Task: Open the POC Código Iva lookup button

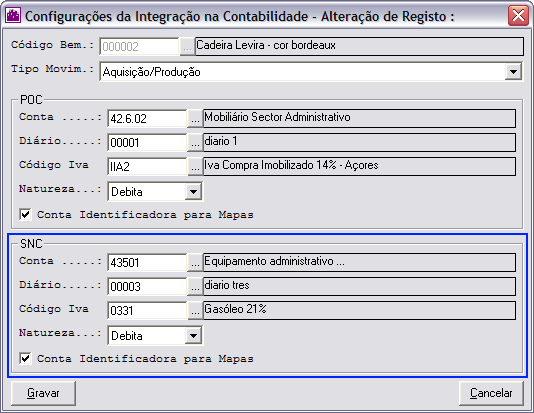Action: point(195,166)
